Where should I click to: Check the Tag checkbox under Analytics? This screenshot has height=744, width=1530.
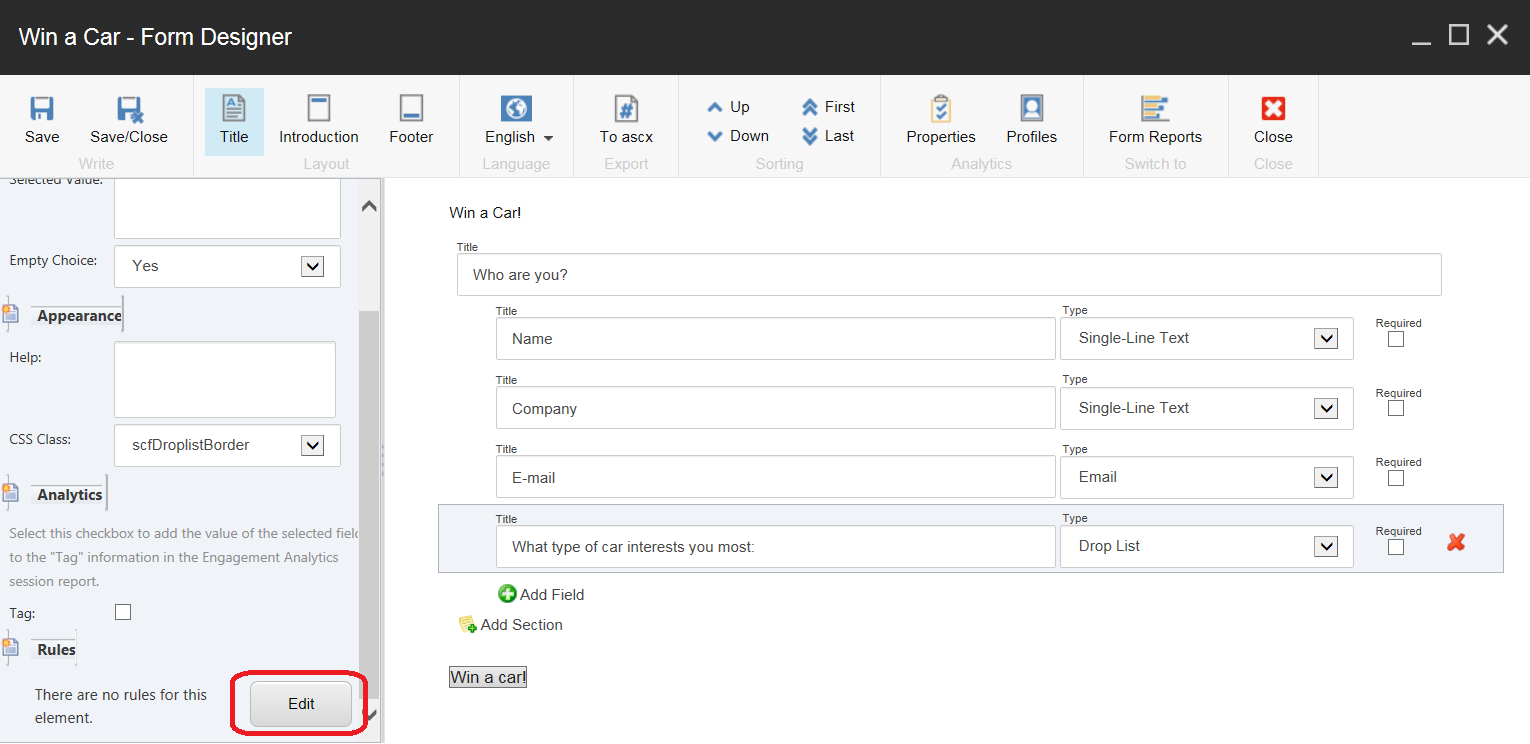[x=123, y=612]
